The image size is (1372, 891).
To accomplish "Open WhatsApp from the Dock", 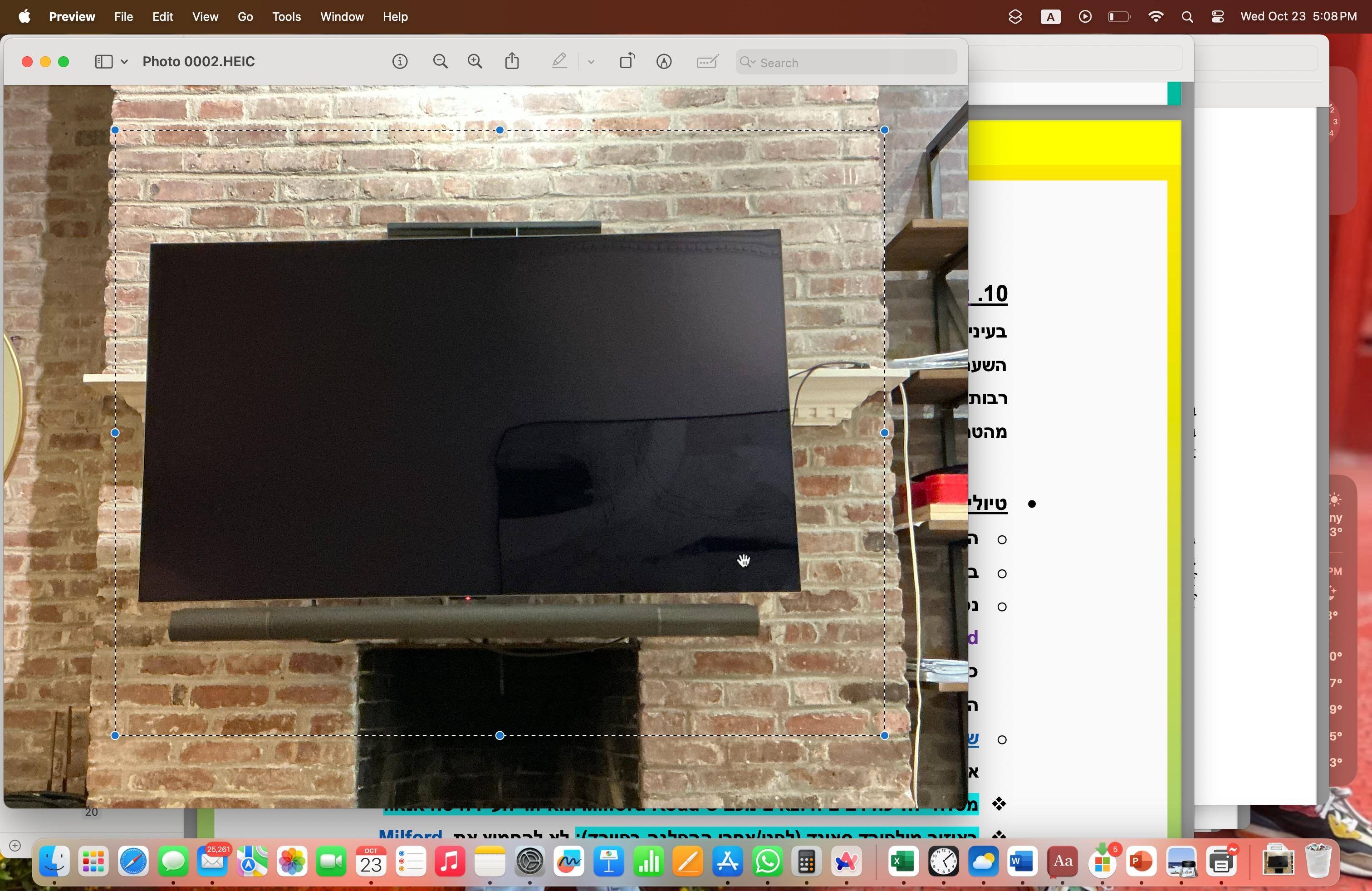I will click(767, 862).
